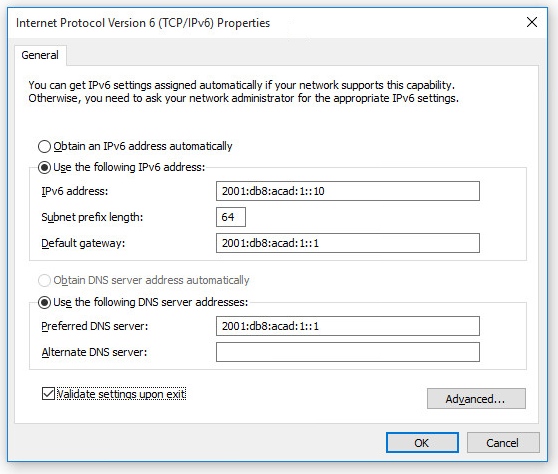Toggle Validate settings upon exit checkbox
This screenshot has height=474, width=558.
(x=48, y=394)
